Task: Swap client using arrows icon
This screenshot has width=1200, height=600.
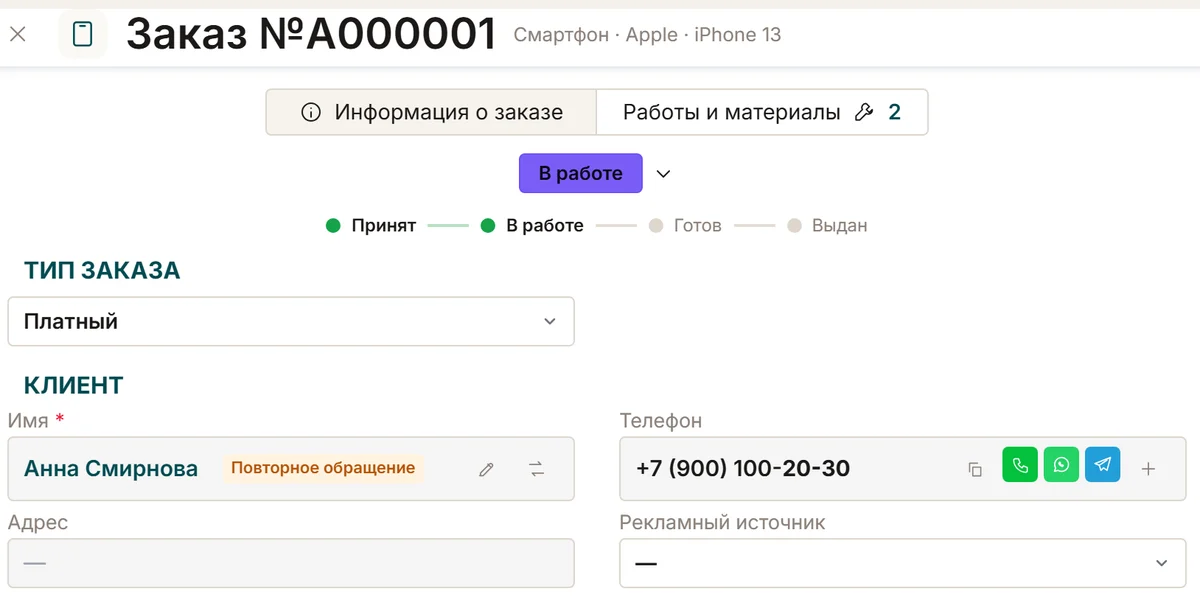Action: [537, 469]
